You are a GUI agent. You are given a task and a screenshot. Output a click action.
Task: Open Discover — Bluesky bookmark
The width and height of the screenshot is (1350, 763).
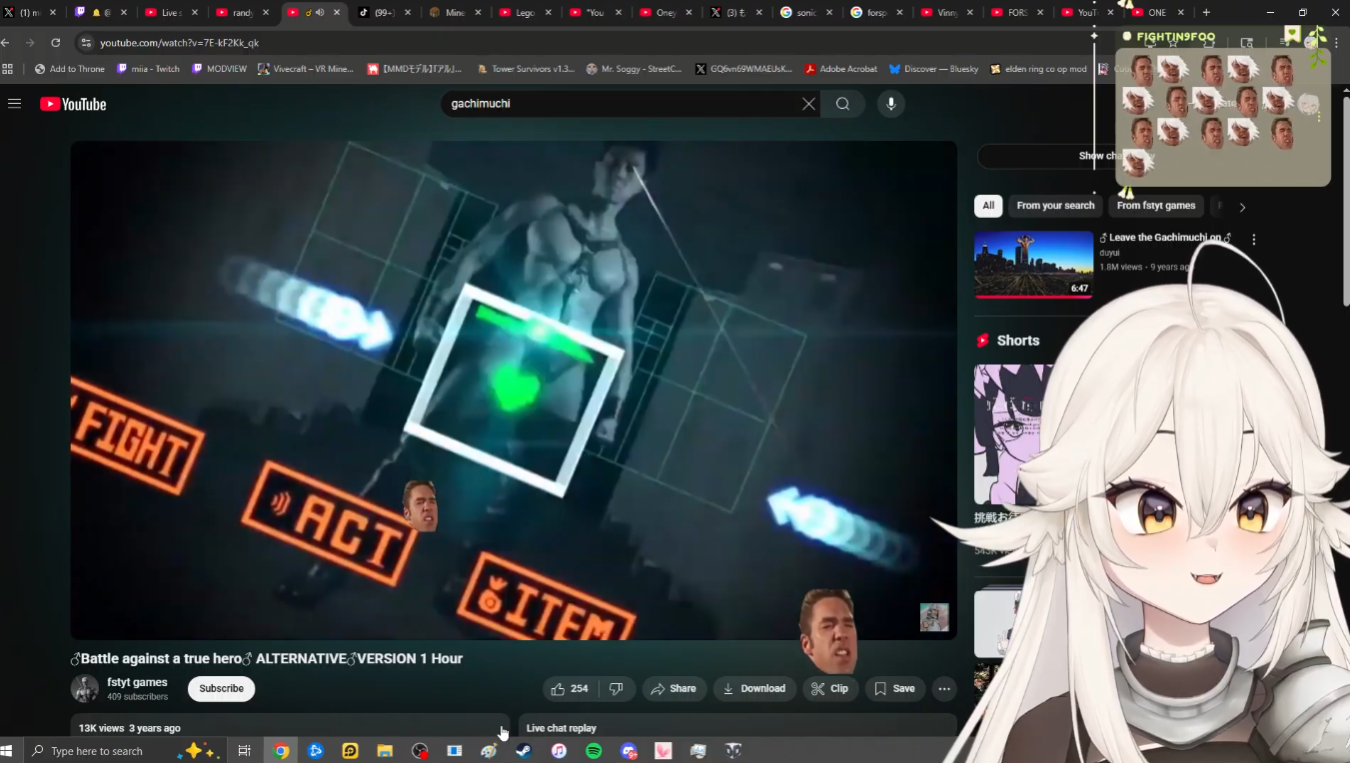pos(934,69)
